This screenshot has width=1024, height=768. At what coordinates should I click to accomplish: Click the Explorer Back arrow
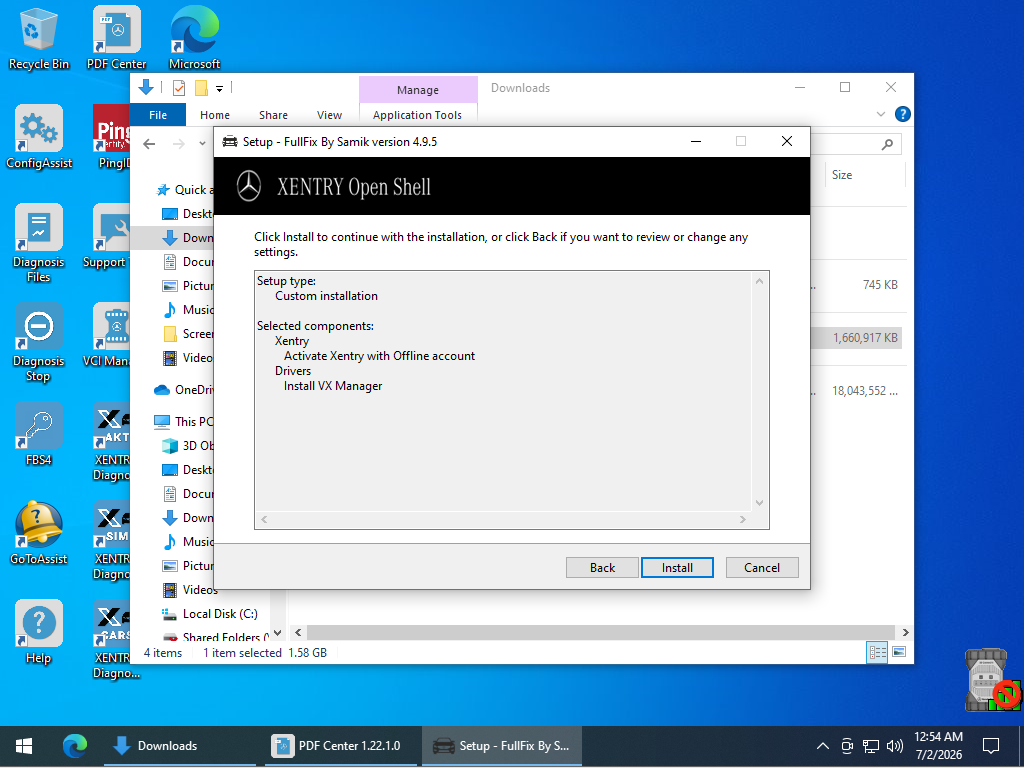point(150,144)
